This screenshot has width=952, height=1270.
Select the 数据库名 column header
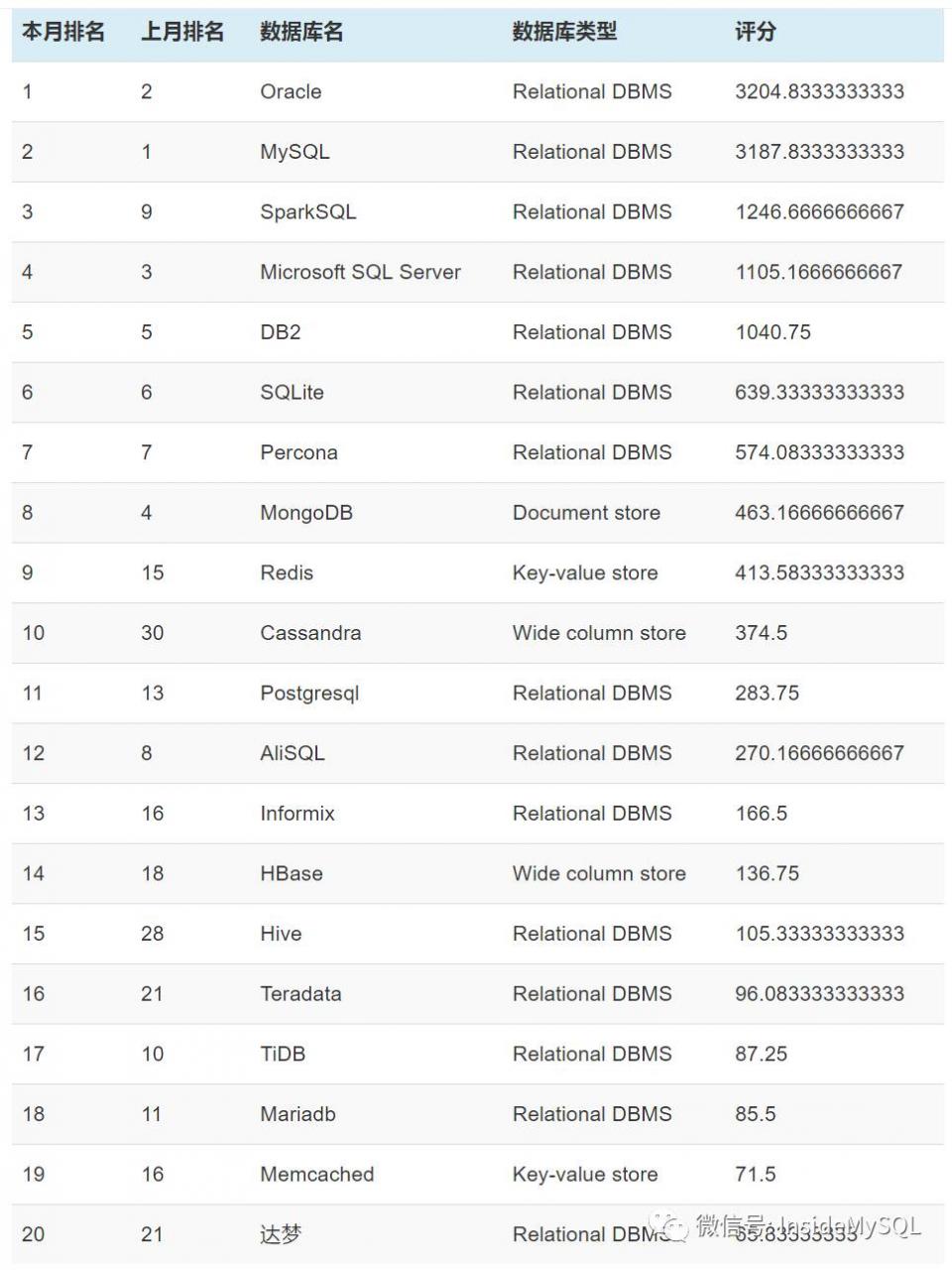301,32
